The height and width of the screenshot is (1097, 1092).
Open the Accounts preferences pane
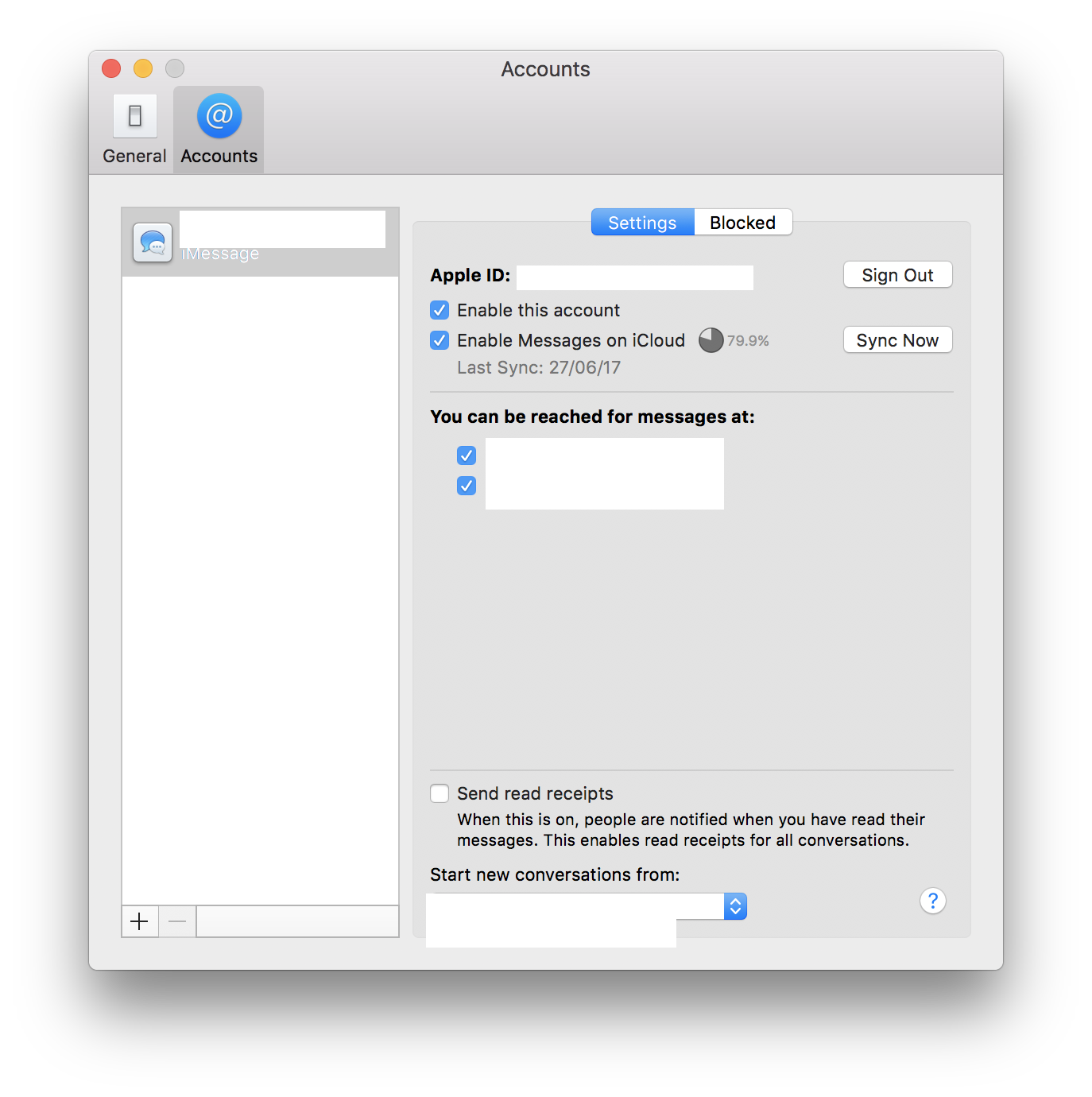[219, 130]
